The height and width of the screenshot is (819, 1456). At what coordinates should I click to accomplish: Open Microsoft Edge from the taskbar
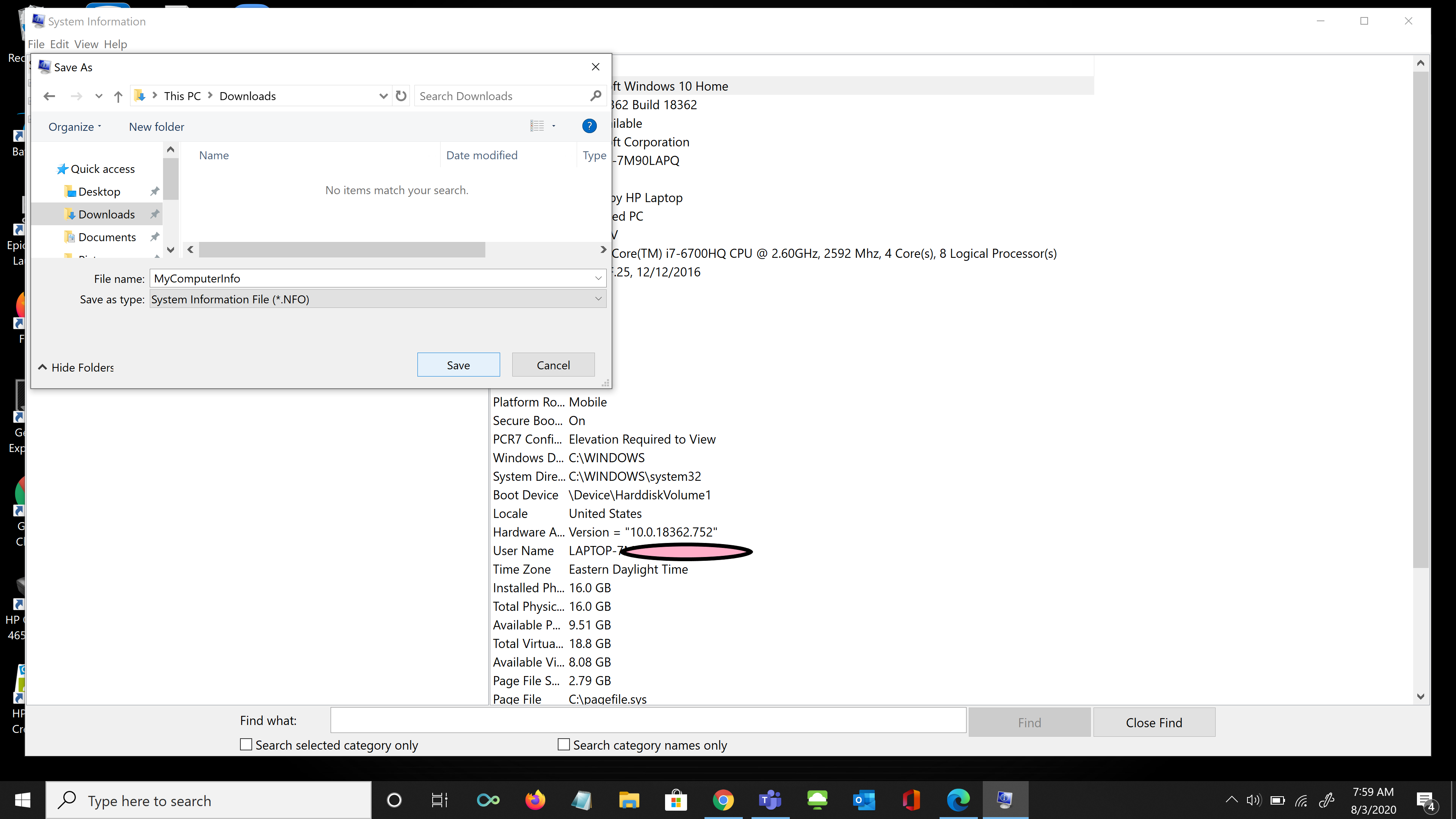[x=958, y=800]
